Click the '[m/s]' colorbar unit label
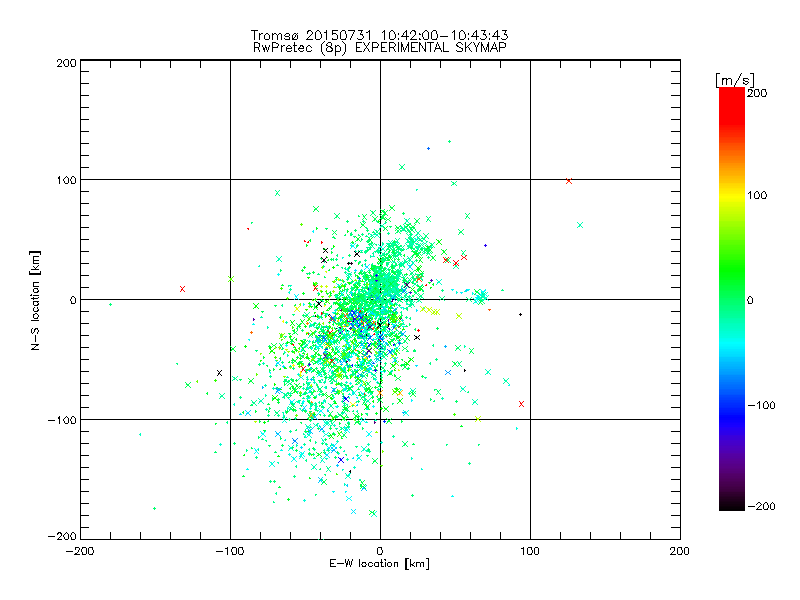Screen dimensions: 800x600 [x=735, y=80]
